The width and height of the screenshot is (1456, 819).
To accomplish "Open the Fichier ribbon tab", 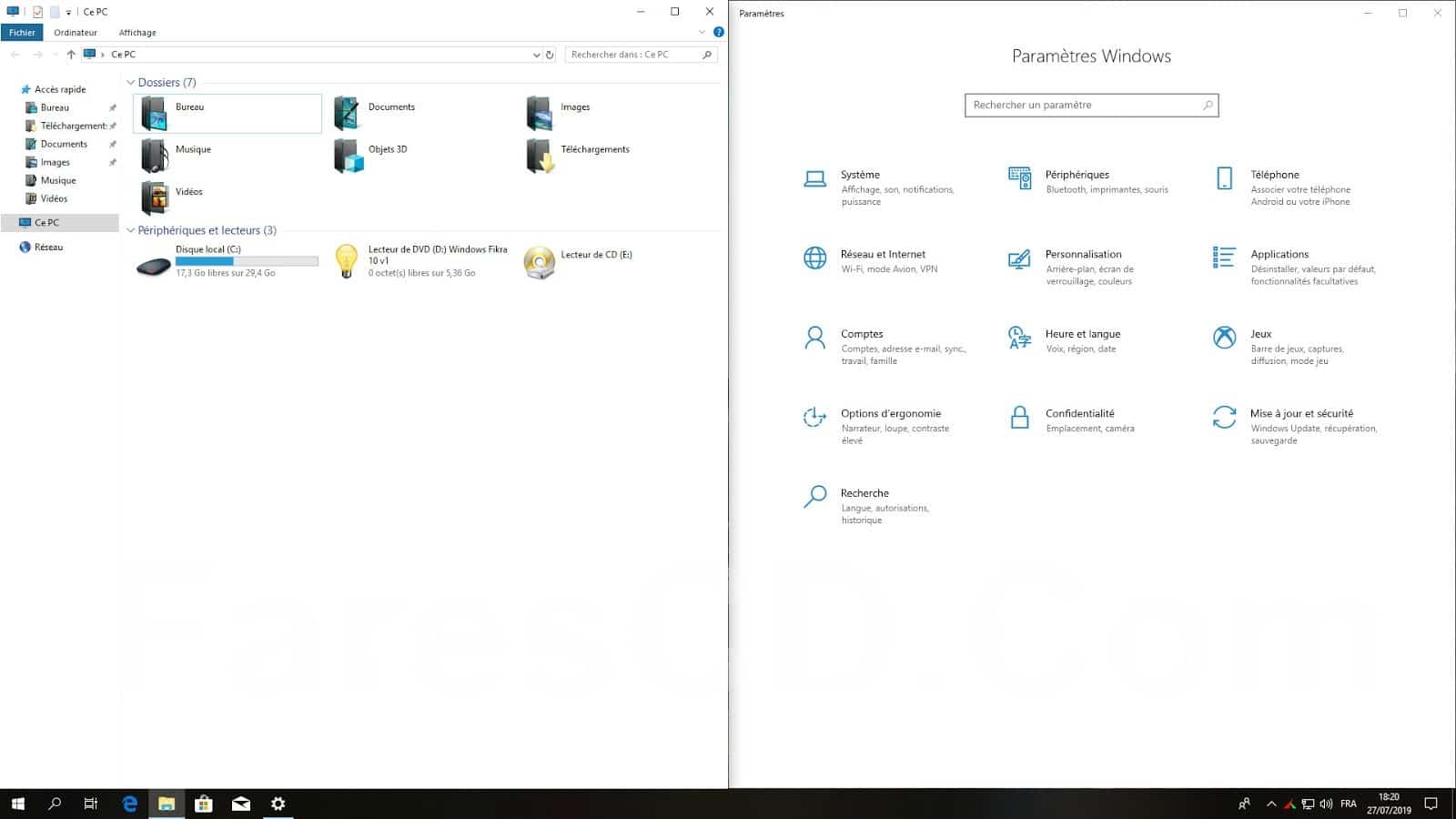I will coord(22,33).
